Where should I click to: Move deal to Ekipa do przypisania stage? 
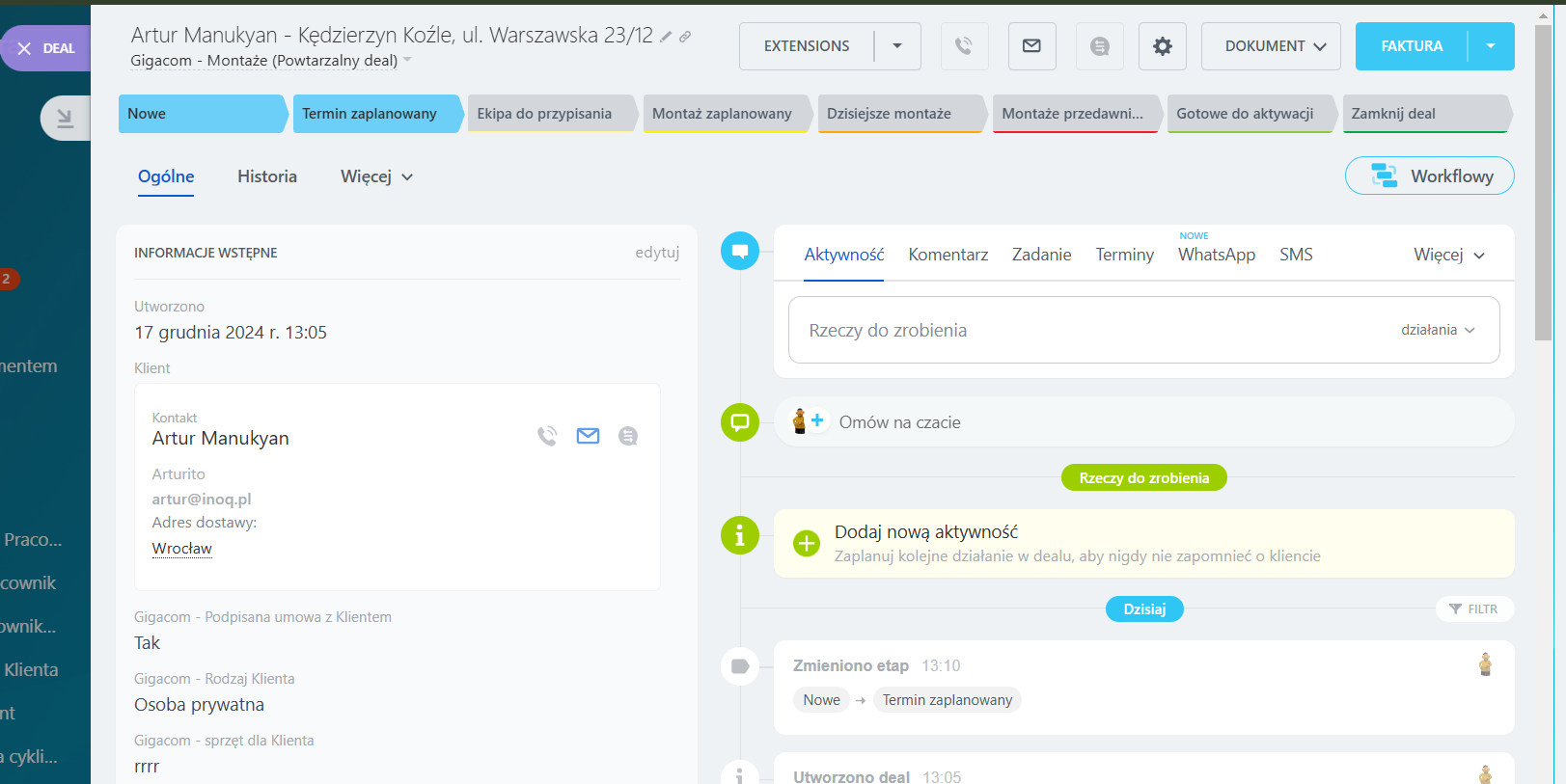[552, 114]
